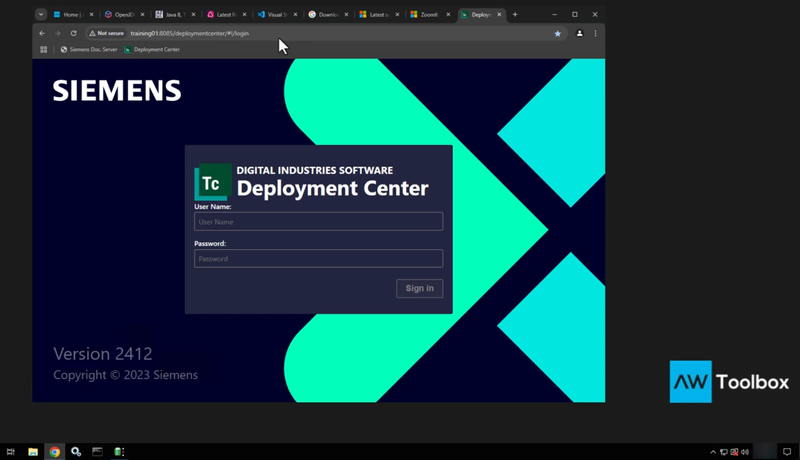800x460 pixels.
Task: Click the Password input field
Action: click(318, 259)
